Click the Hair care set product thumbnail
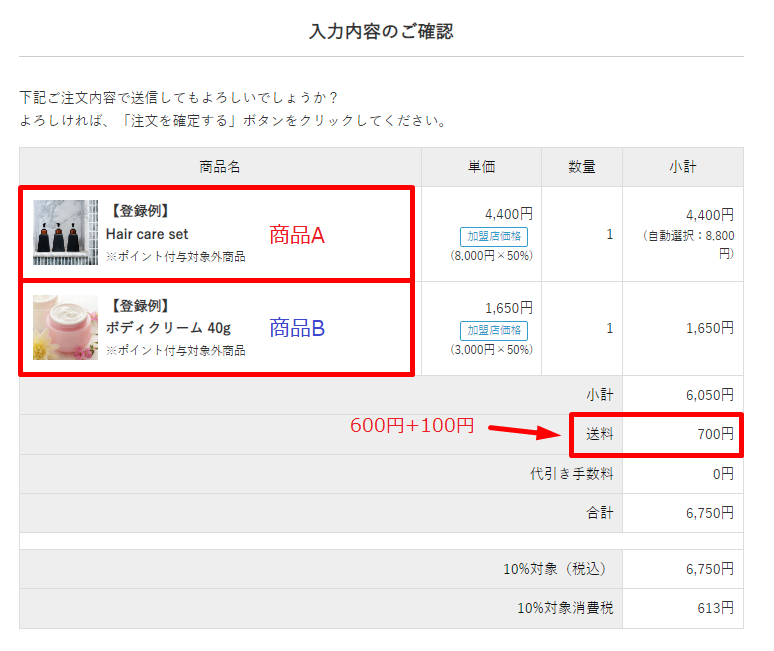Viewport: 774px width, 651px height. 66,233
